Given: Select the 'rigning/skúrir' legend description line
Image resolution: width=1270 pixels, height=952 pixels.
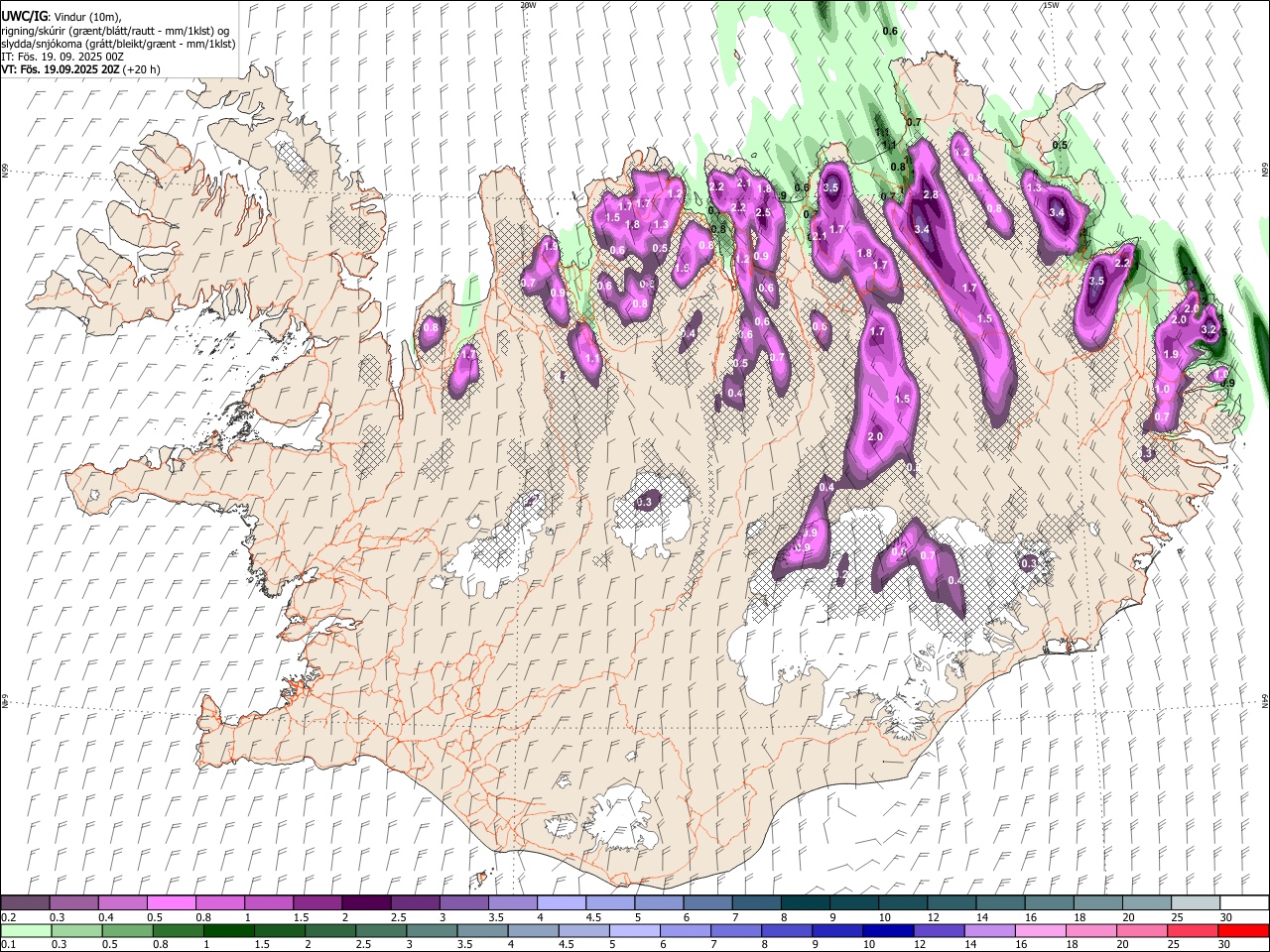Looking at the screenshot, I should click(x=115, y=30).
